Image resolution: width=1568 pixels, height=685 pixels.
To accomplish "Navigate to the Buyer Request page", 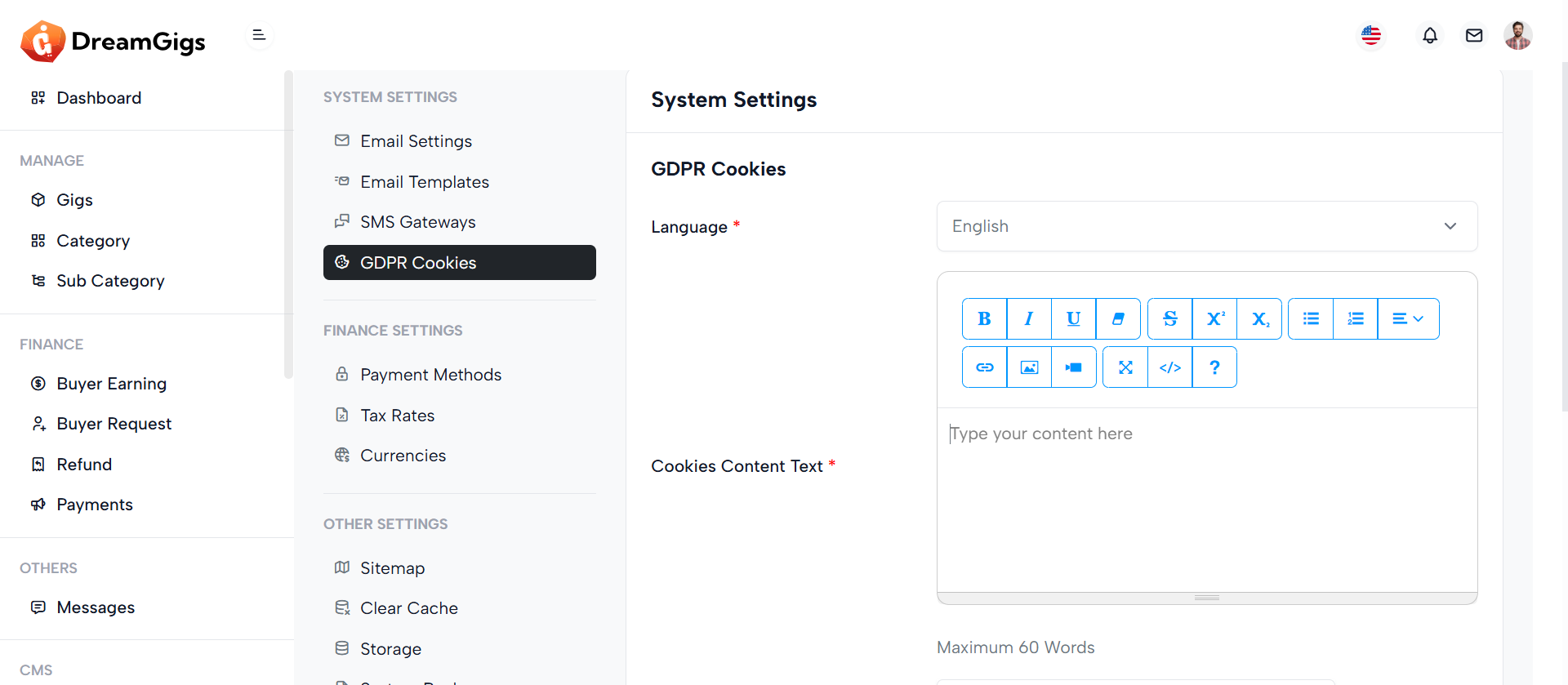I will pos(114,424).
